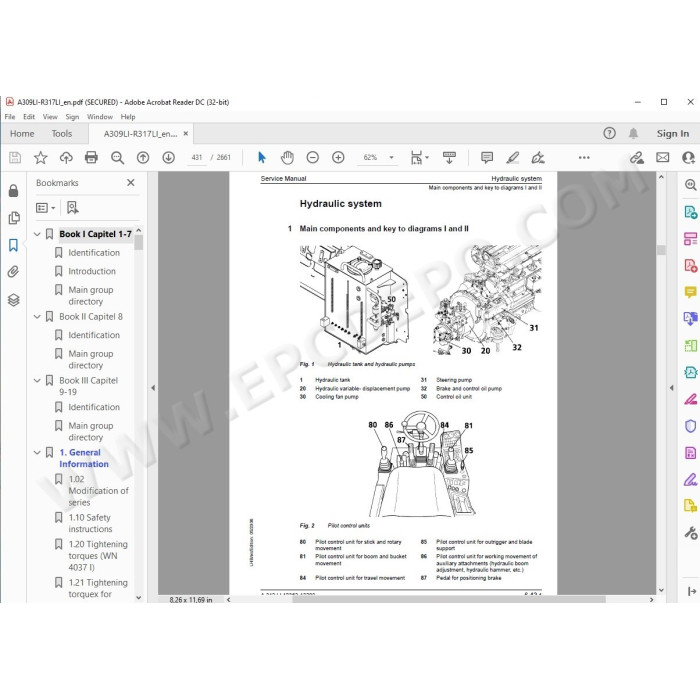This screenshot has width=700, height=700.
Task: Switch to Home tab
Action: [x=22, y=133]
